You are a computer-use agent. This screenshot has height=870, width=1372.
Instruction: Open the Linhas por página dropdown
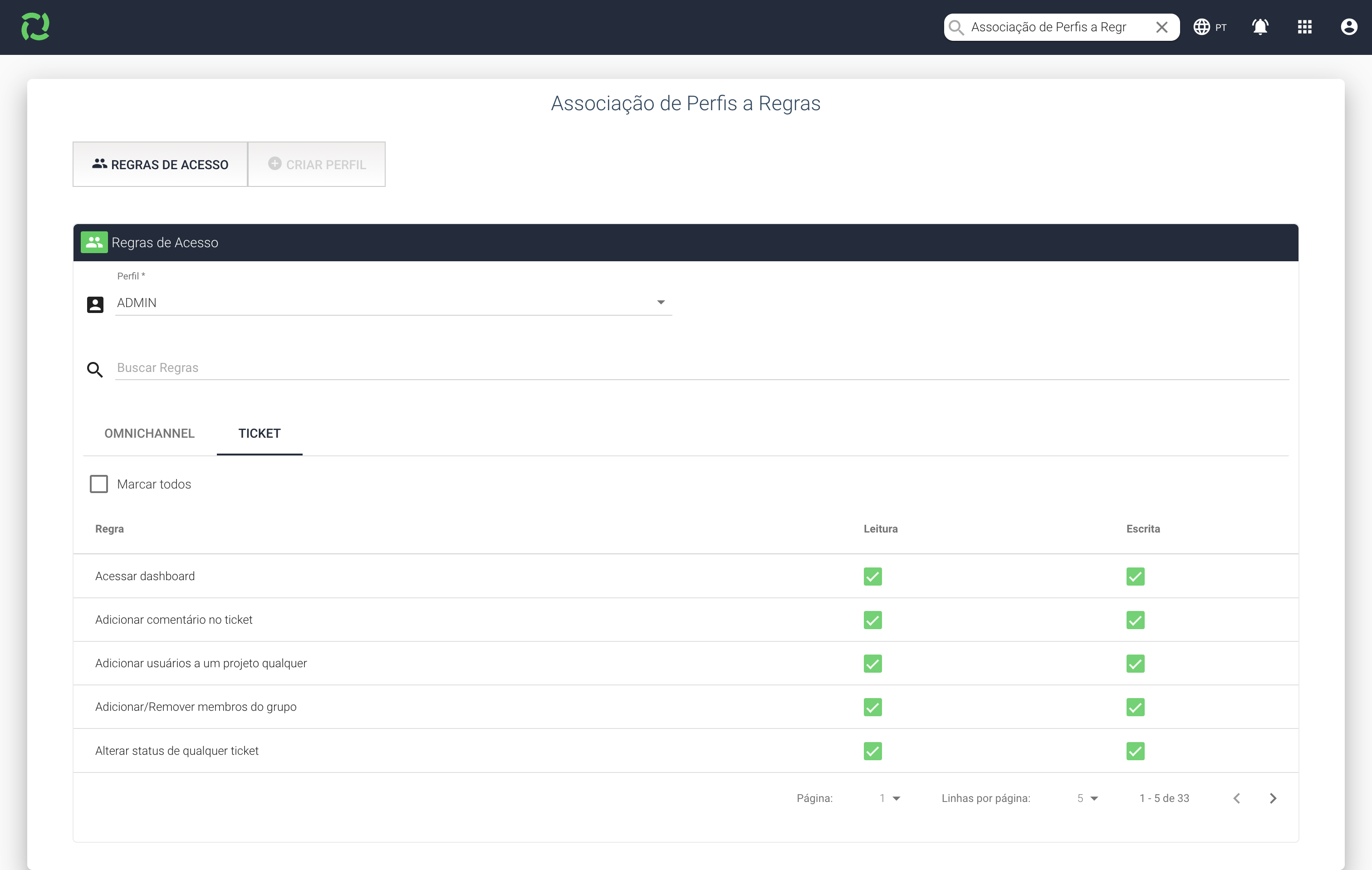(x=1087, y=798)
